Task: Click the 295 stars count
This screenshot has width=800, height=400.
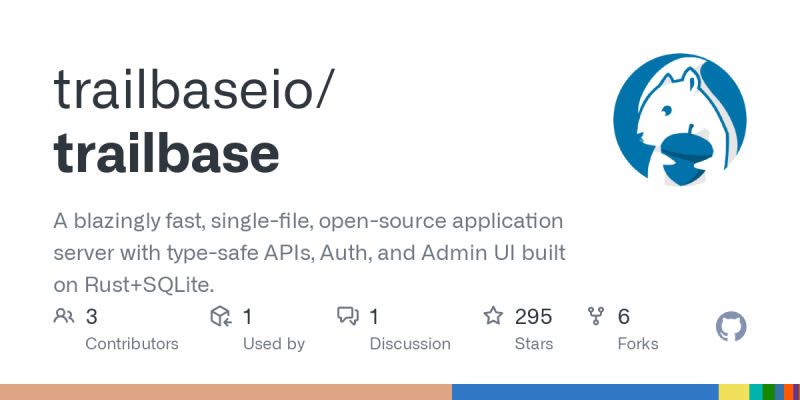Action: point(533,317)
